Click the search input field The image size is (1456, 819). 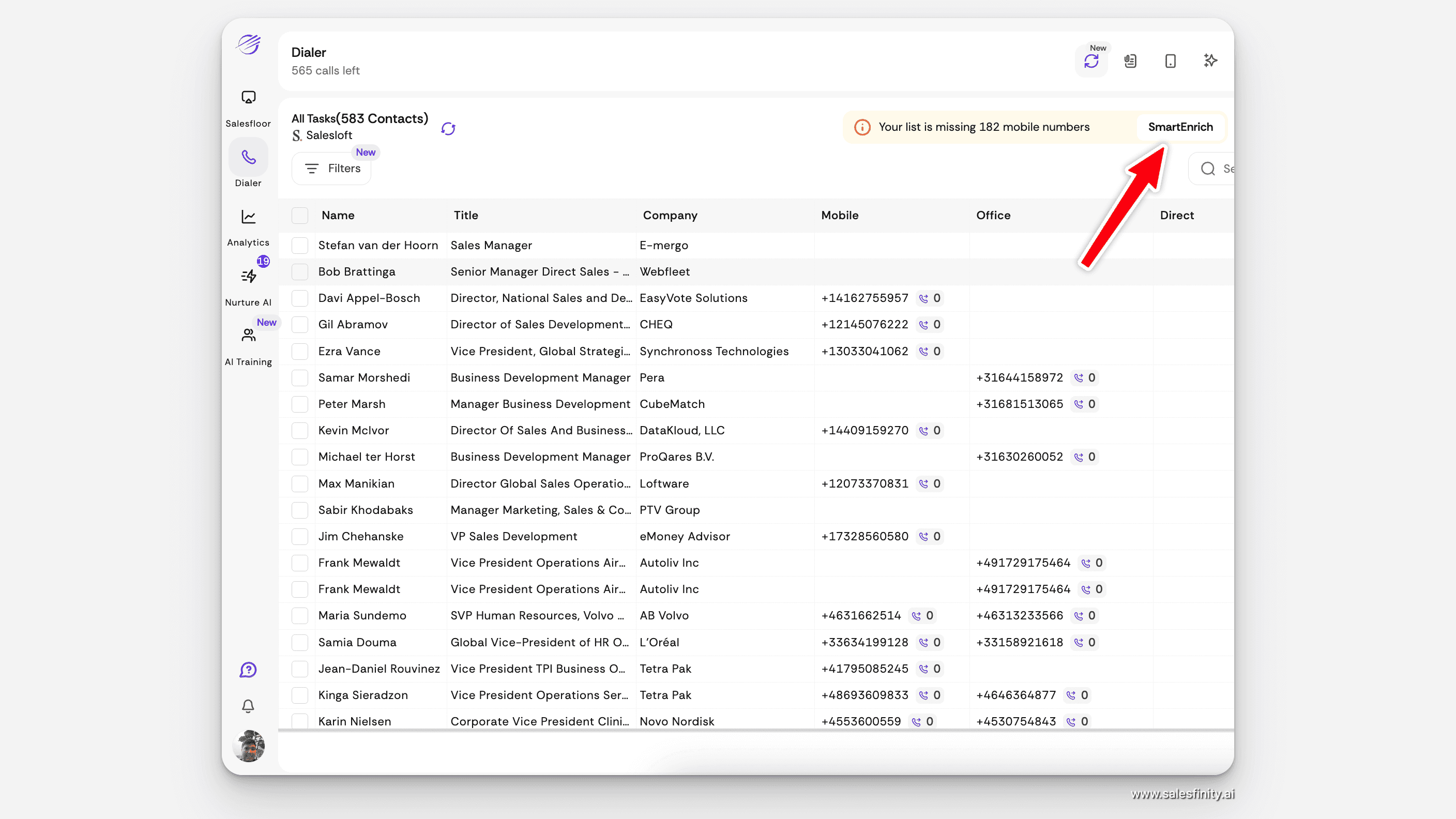pos(1221,169)
